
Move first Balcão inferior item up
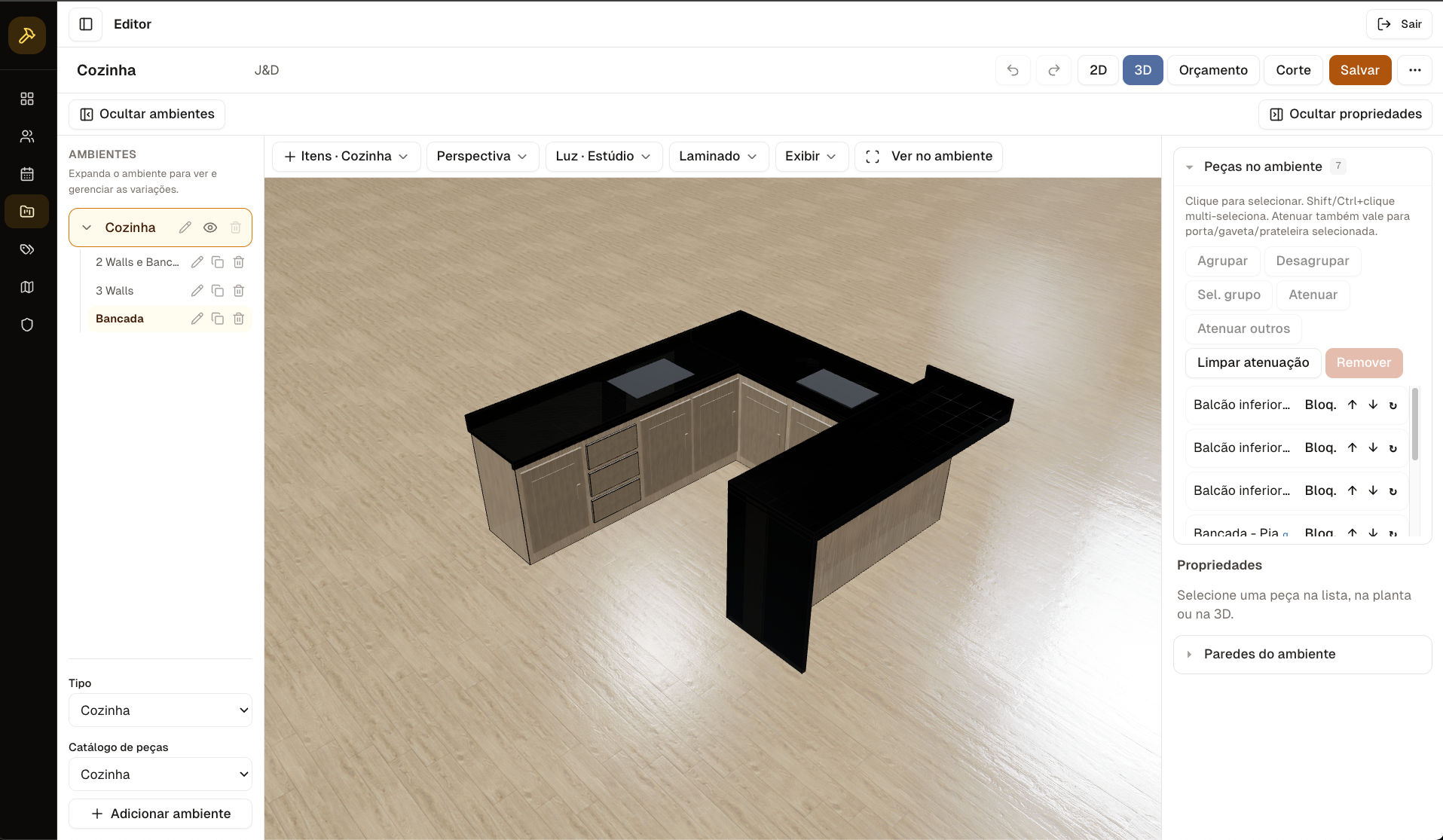tap(1353, 405)
